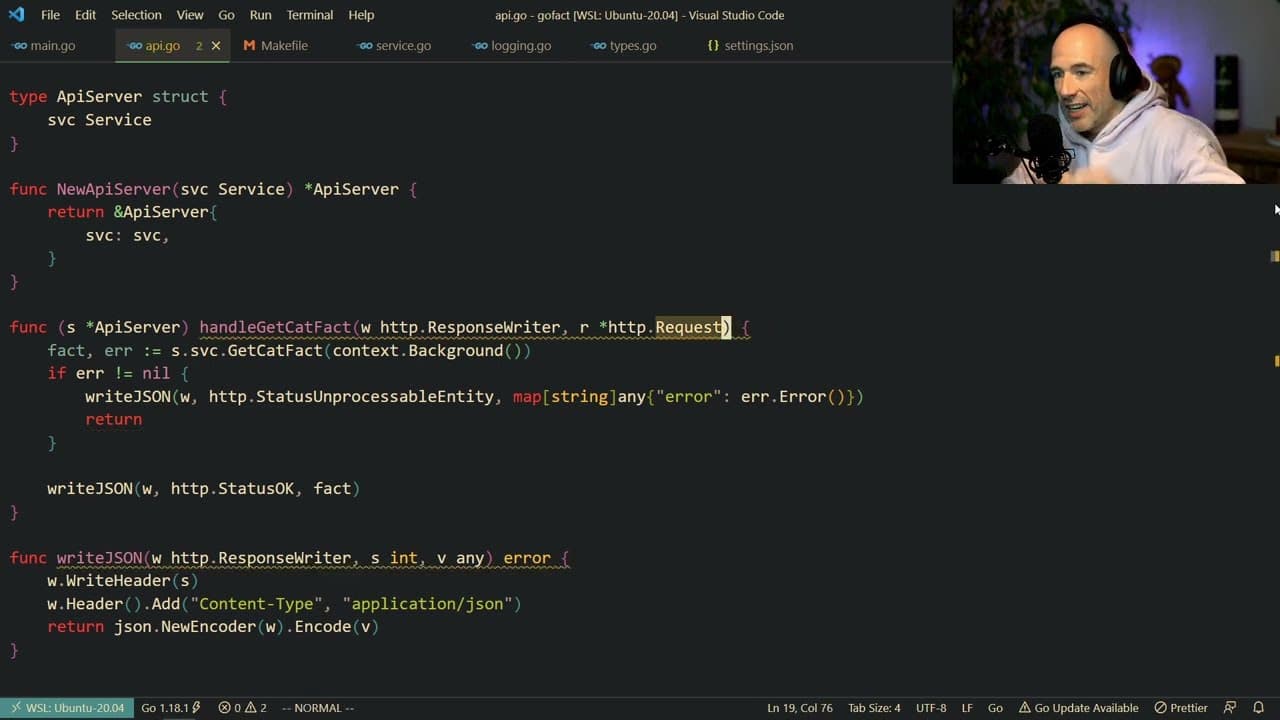Click the -- NORMAL -- vim mode indicator
The width and height of the screenshot is (1280, 720).
click(318, 708)
